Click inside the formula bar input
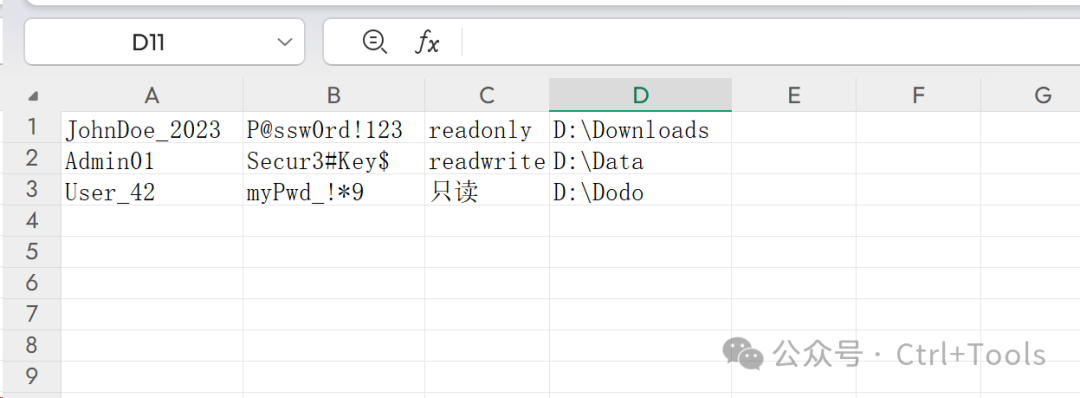Viewport: 1080px width, 398px height. (770, 43)
